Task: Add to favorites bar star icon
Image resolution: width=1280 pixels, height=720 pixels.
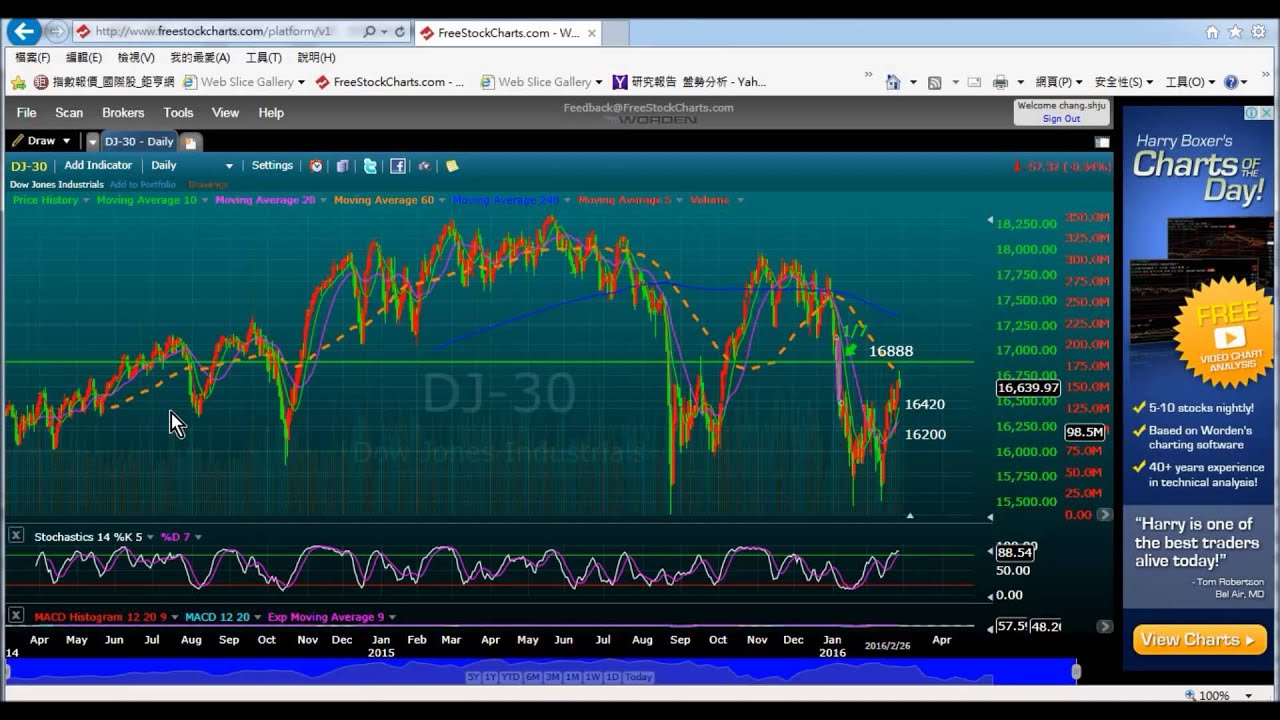Action: point(18,82)
